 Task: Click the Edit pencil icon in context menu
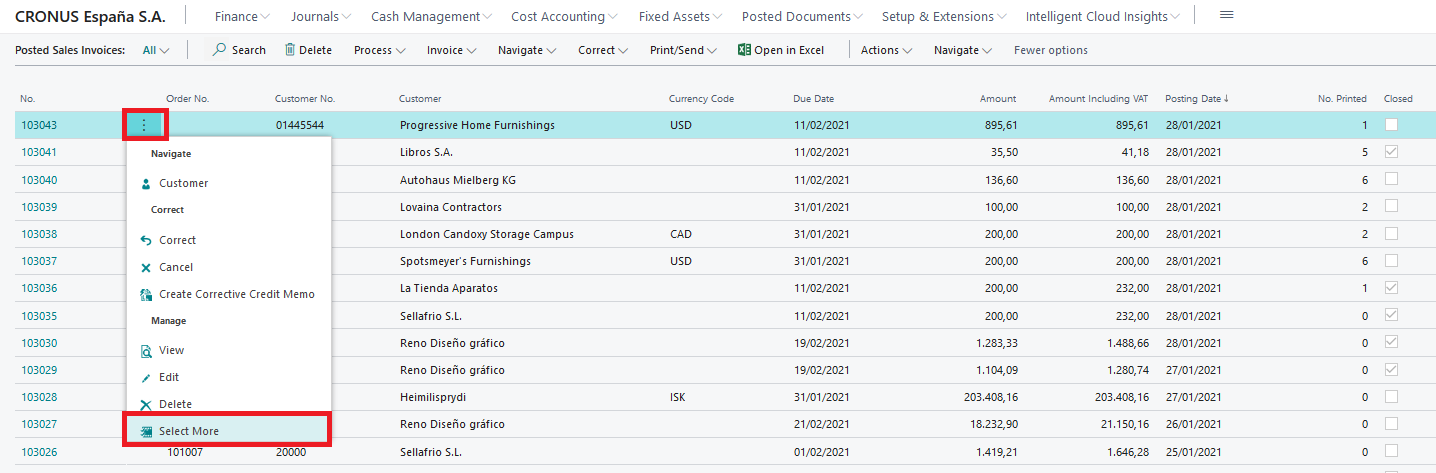pos(146,378)
